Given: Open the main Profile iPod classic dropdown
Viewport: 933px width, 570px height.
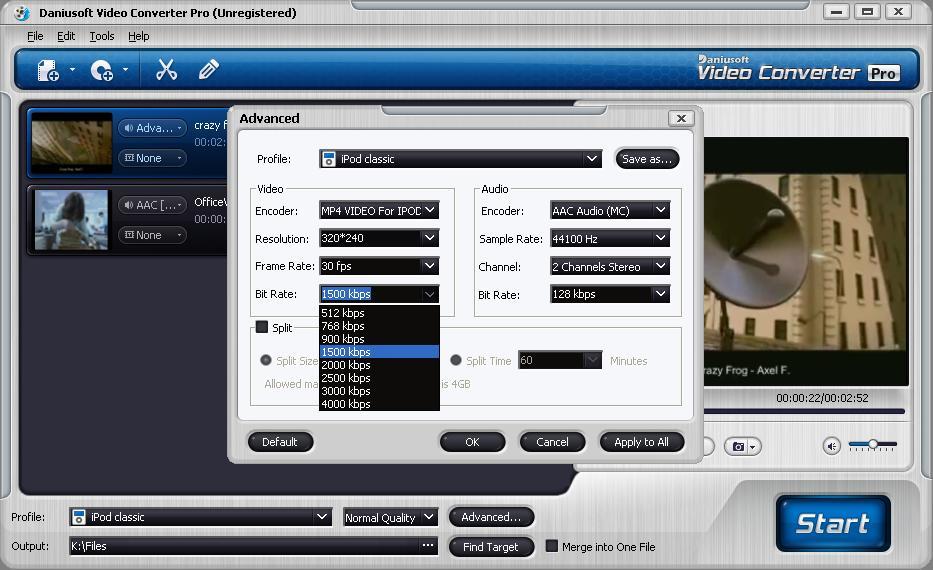Looking at the screenshot, I should click(322, 516).
